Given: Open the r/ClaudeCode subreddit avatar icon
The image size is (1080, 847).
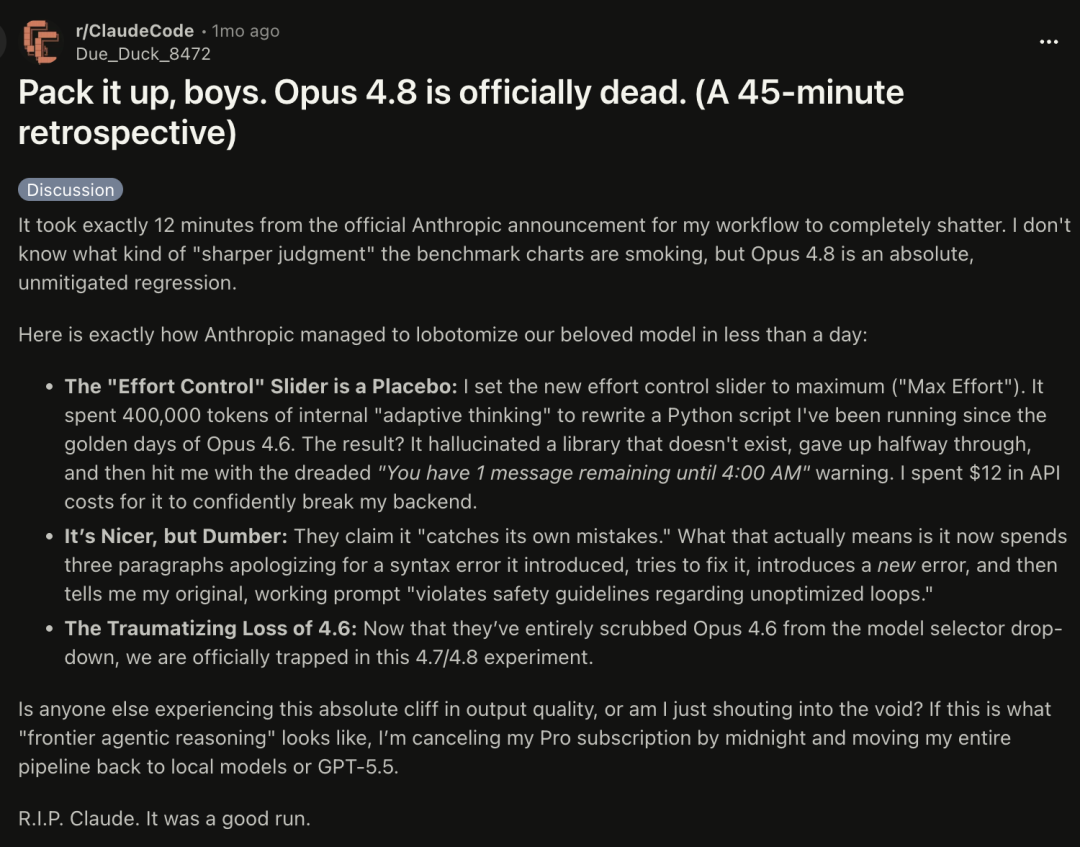Looking at the screenshot, I should (x=41, y=42).
